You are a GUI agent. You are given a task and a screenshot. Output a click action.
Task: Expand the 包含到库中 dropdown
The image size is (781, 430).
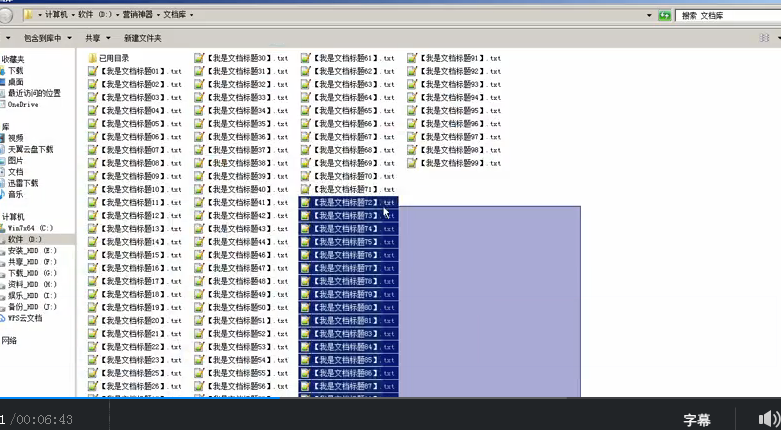(x=48, y=38)
